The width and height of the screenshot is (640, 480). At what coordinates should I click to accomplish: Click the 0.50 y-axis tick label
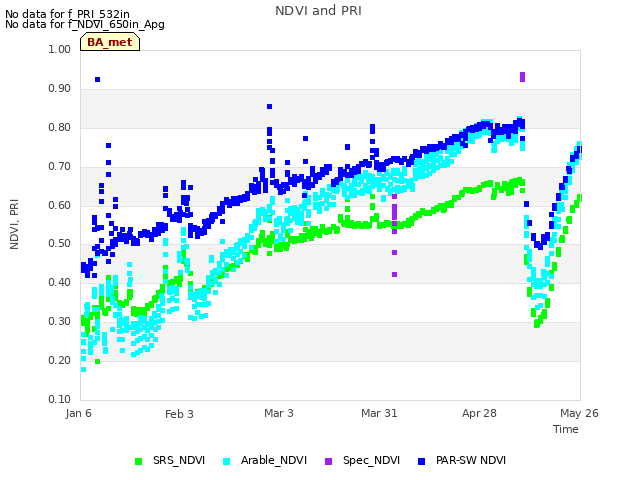coord(60,244)
